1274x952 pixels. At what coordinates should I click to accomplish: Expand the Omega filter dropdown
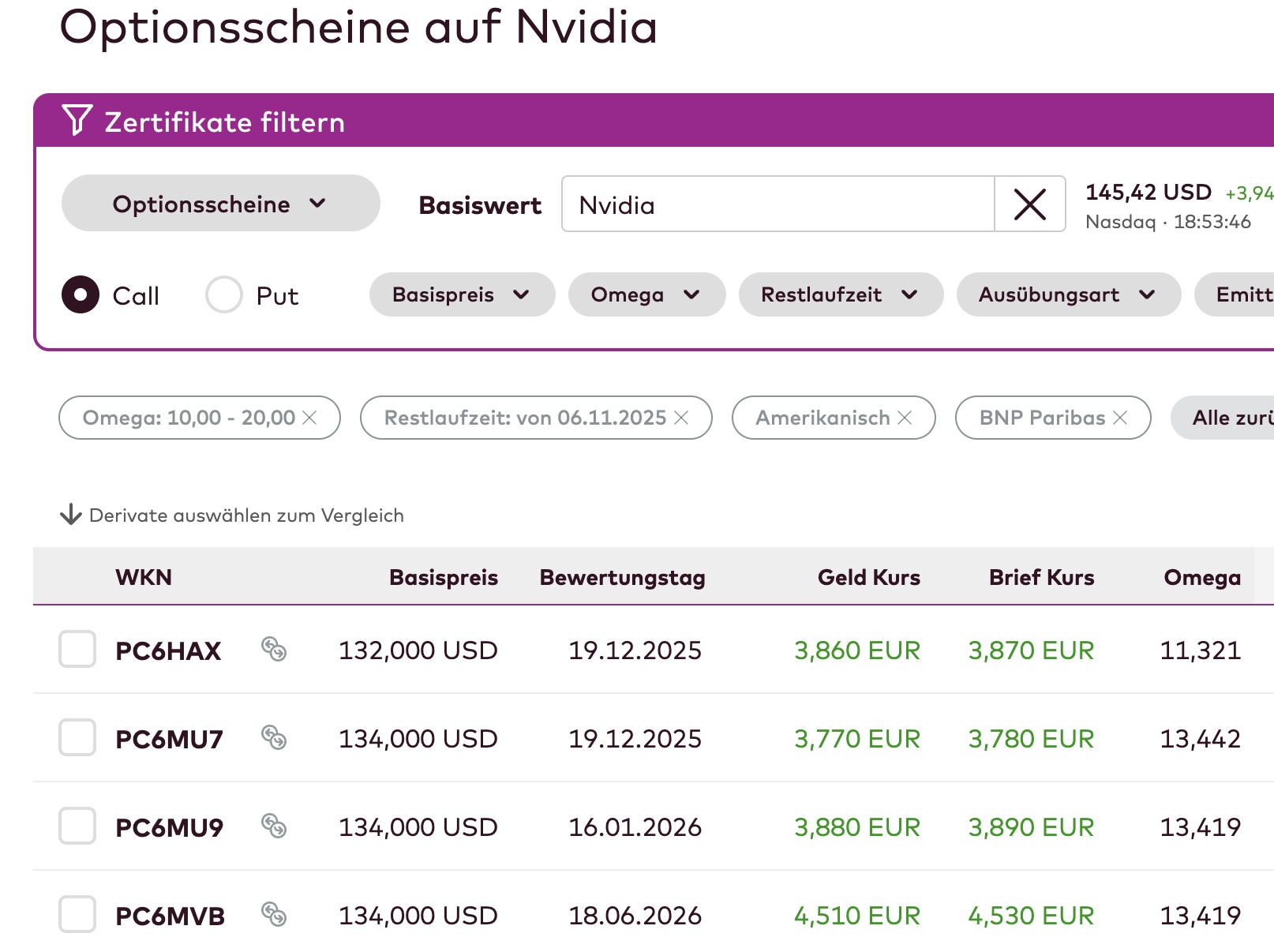[x=646, y=294]
